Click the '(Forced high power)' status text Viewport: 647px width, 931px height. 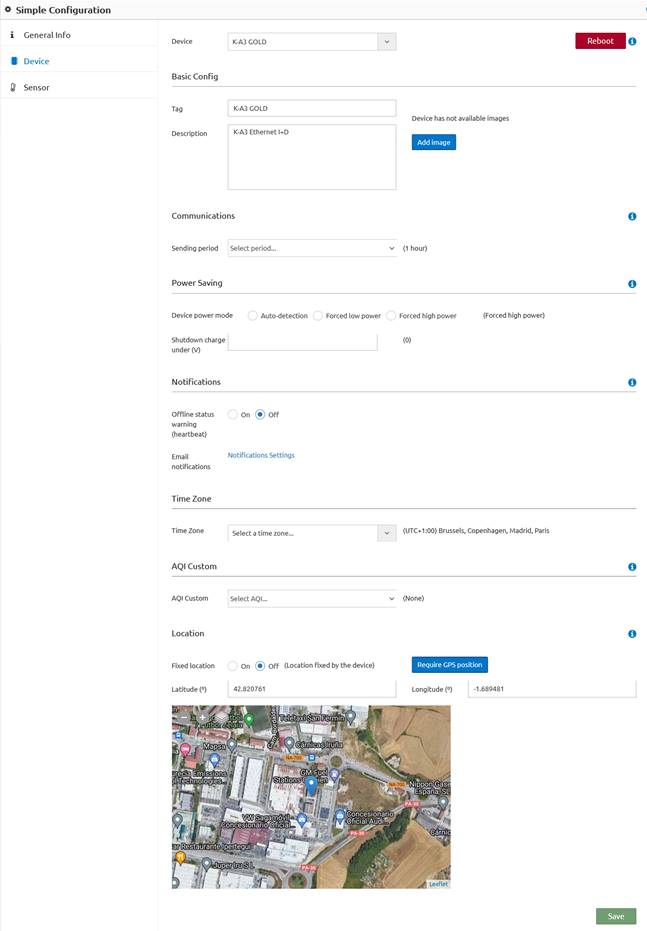[x=513, y=315]
